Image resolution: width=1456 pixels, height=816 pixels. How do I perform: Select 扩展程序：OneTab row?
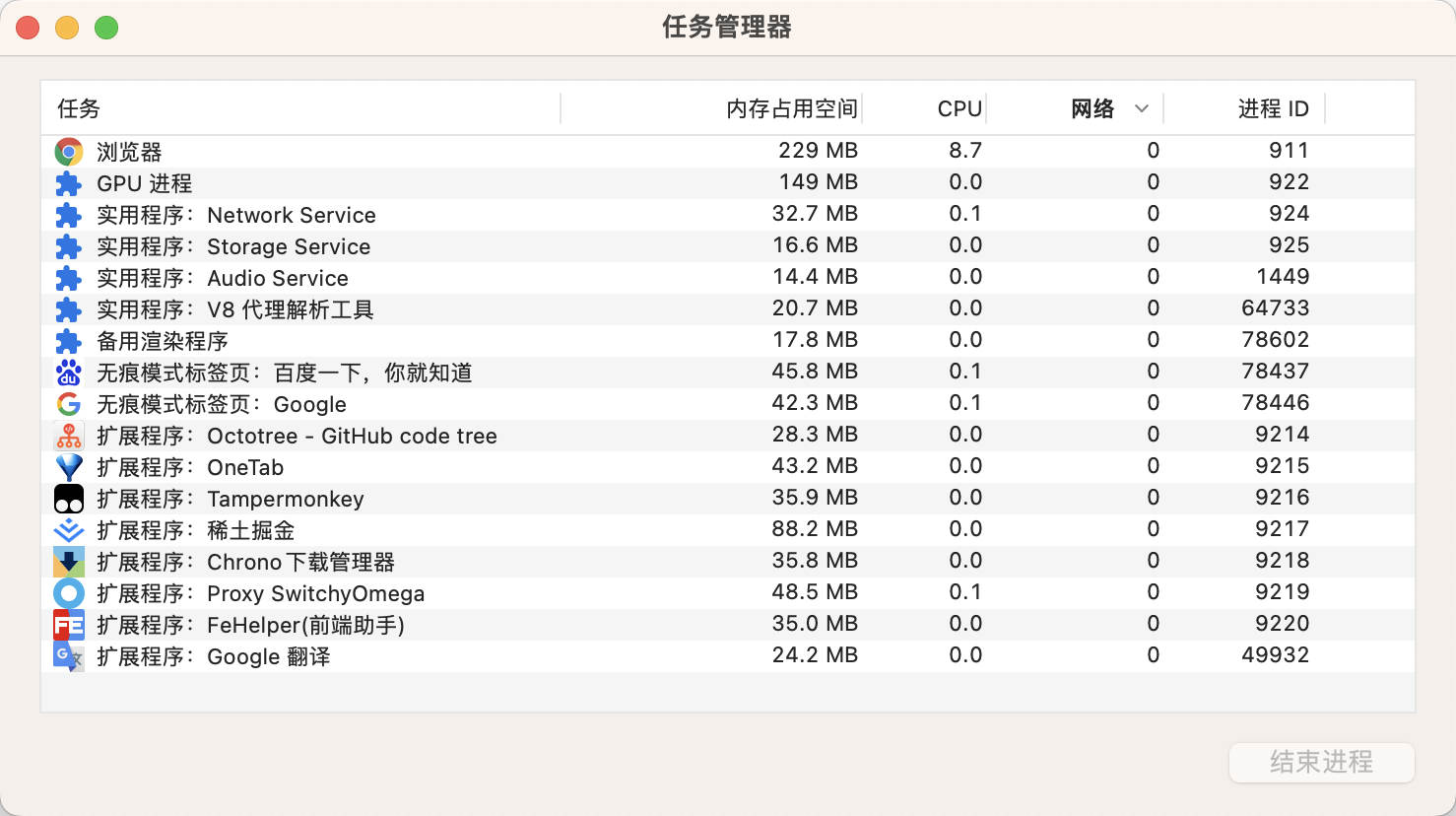point(728,467)
